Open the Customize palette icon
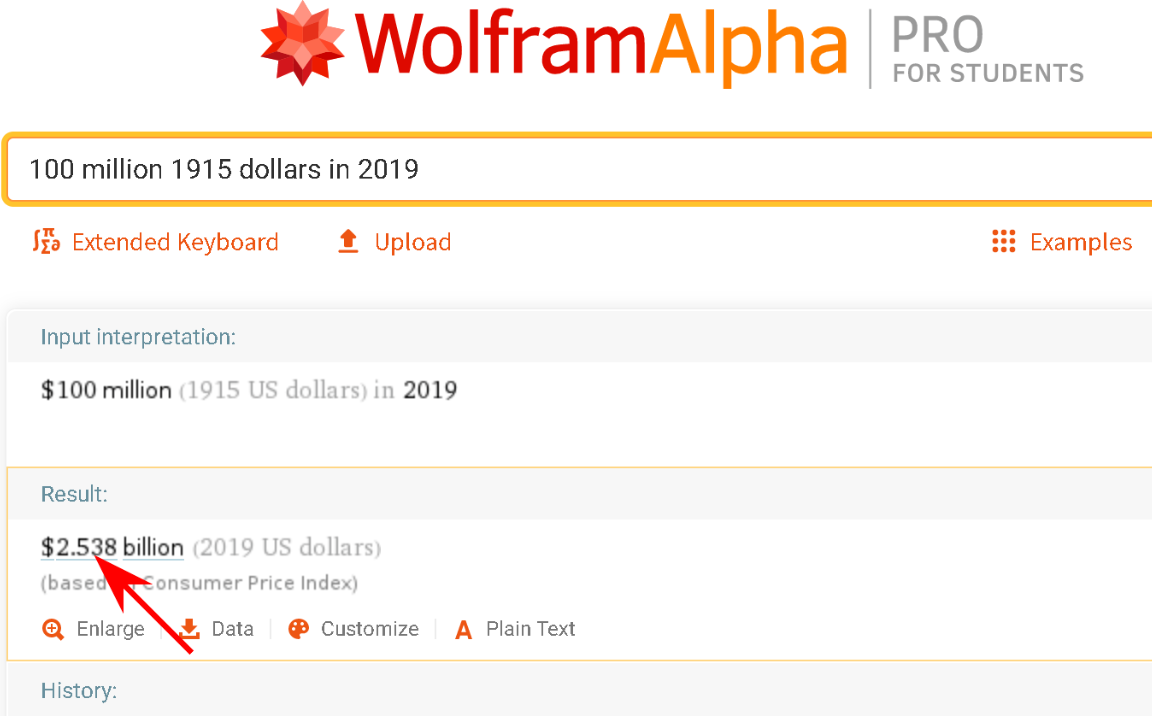1152x716 pixels. (298, 629)
